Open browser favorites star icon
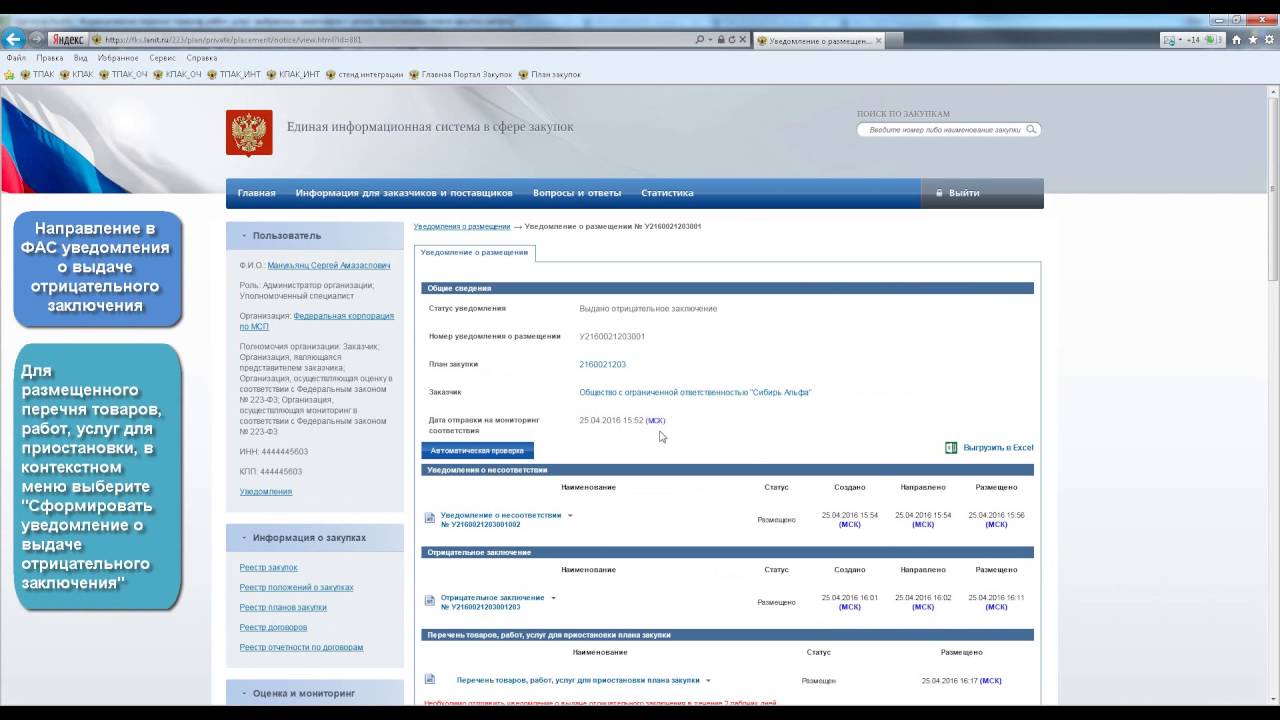The height and width of the screenshot is (720, 1280). click(1253, 40)
